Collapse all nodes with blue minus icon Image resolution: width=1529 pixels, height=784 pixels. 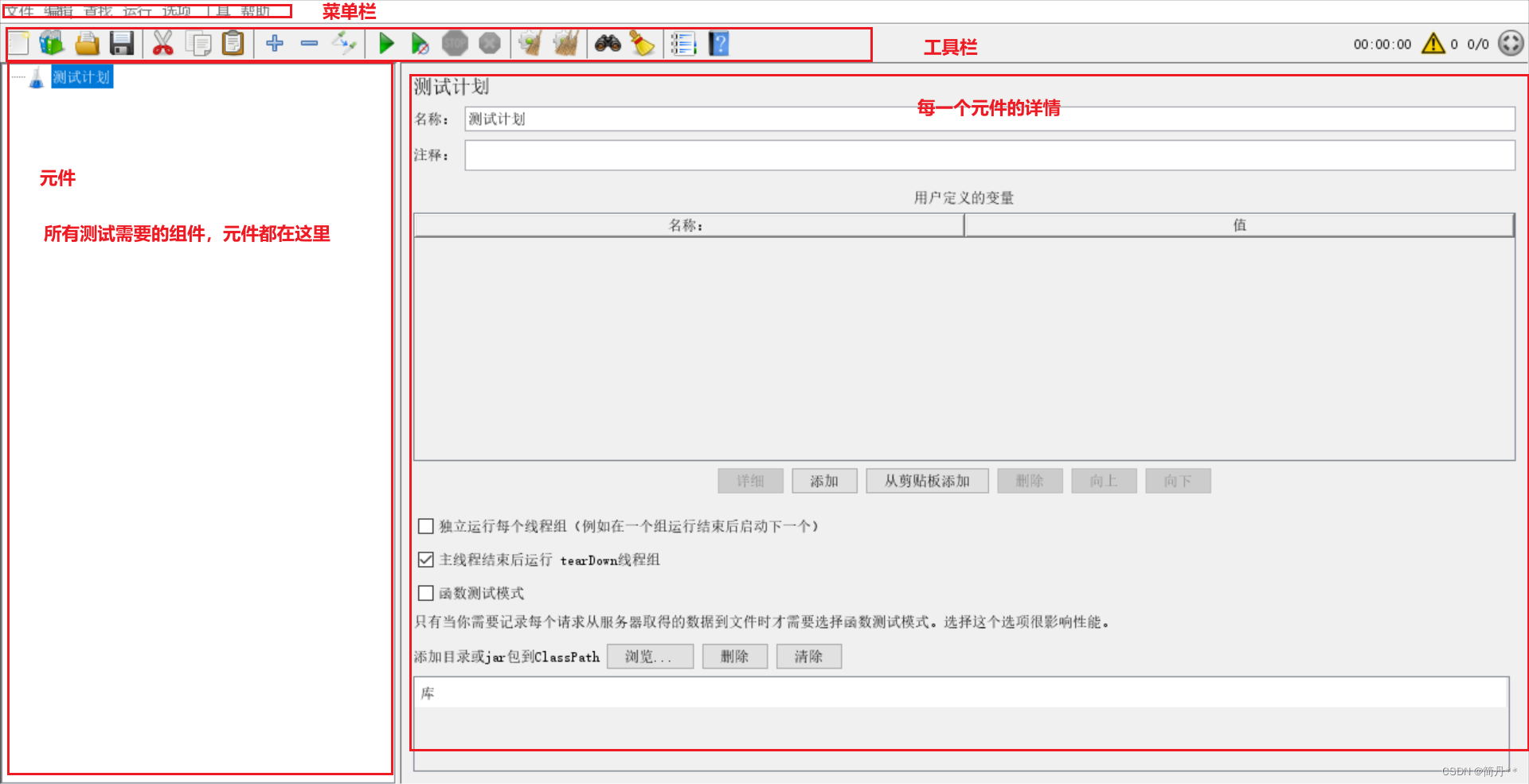tap(310, 43)
